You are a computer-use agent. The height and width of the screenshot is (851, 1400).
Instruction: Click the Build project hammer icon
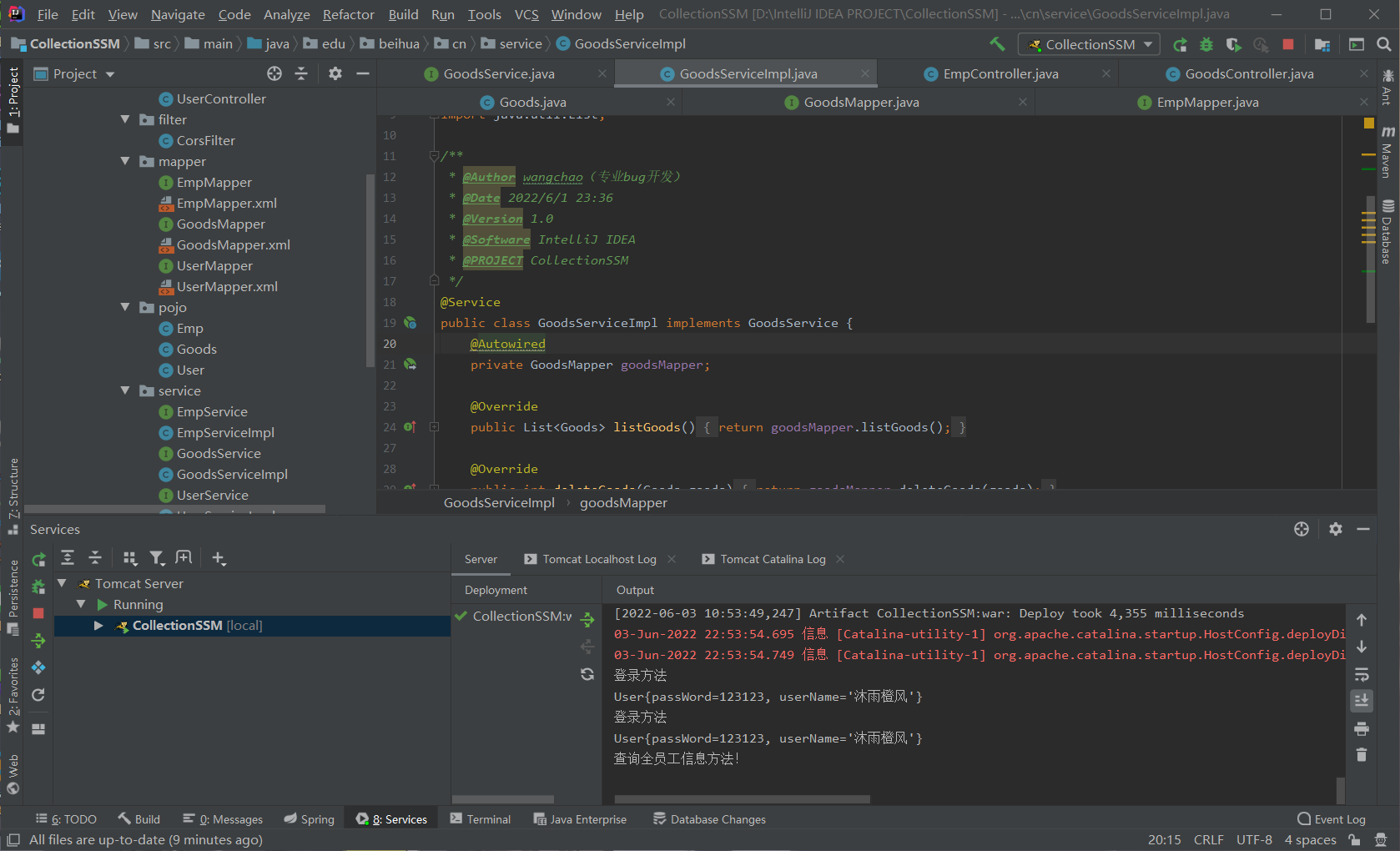tap(997, 43)
